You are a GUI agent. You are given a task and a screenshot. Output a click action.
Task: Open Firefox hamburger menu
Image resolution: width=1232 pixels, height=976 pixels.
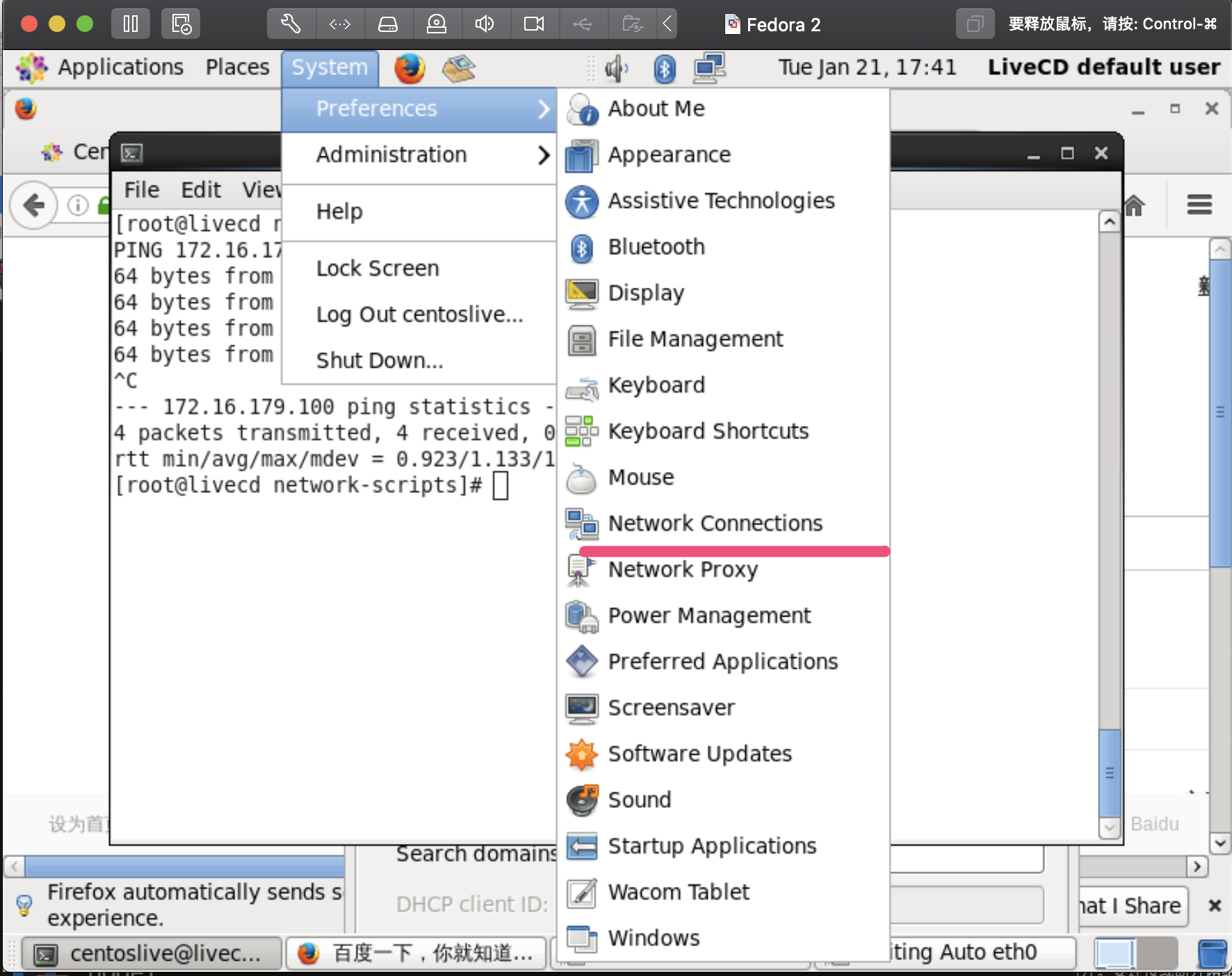click(1199, 204)
